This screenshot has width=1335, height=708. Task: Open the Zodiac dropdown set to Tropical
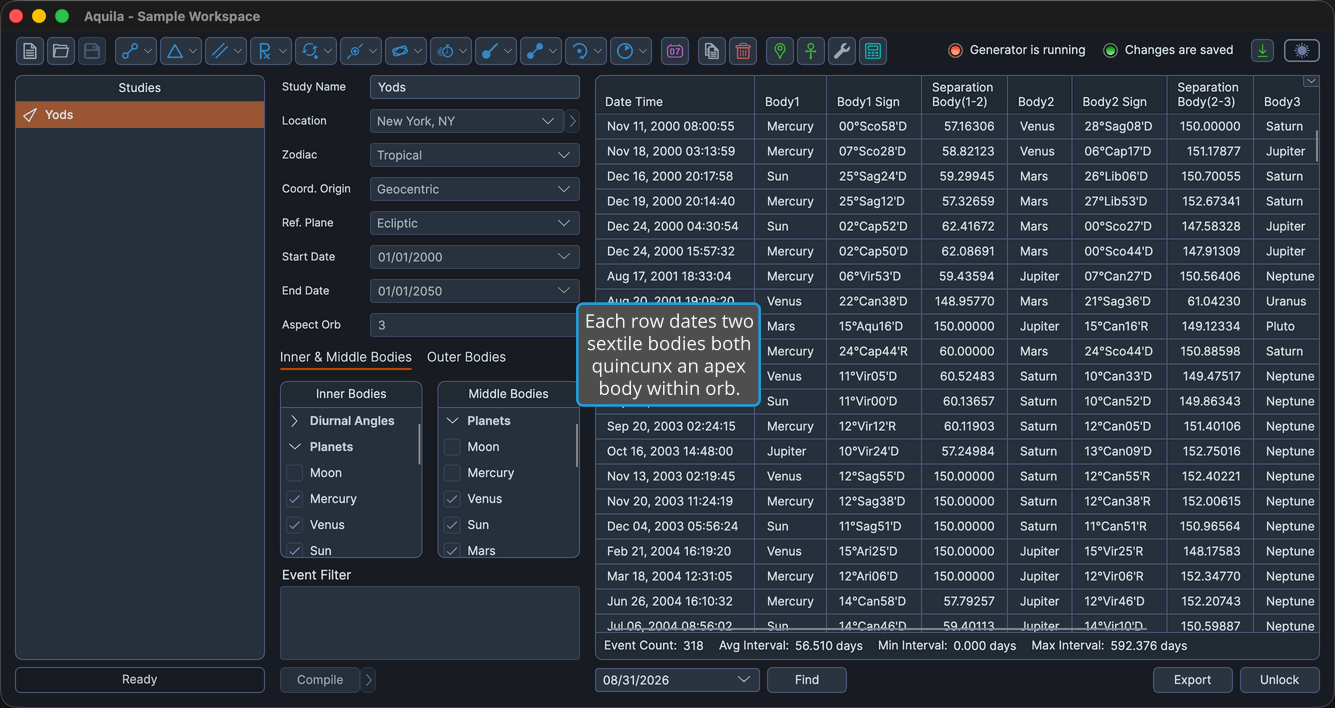[x=475, y=155]
